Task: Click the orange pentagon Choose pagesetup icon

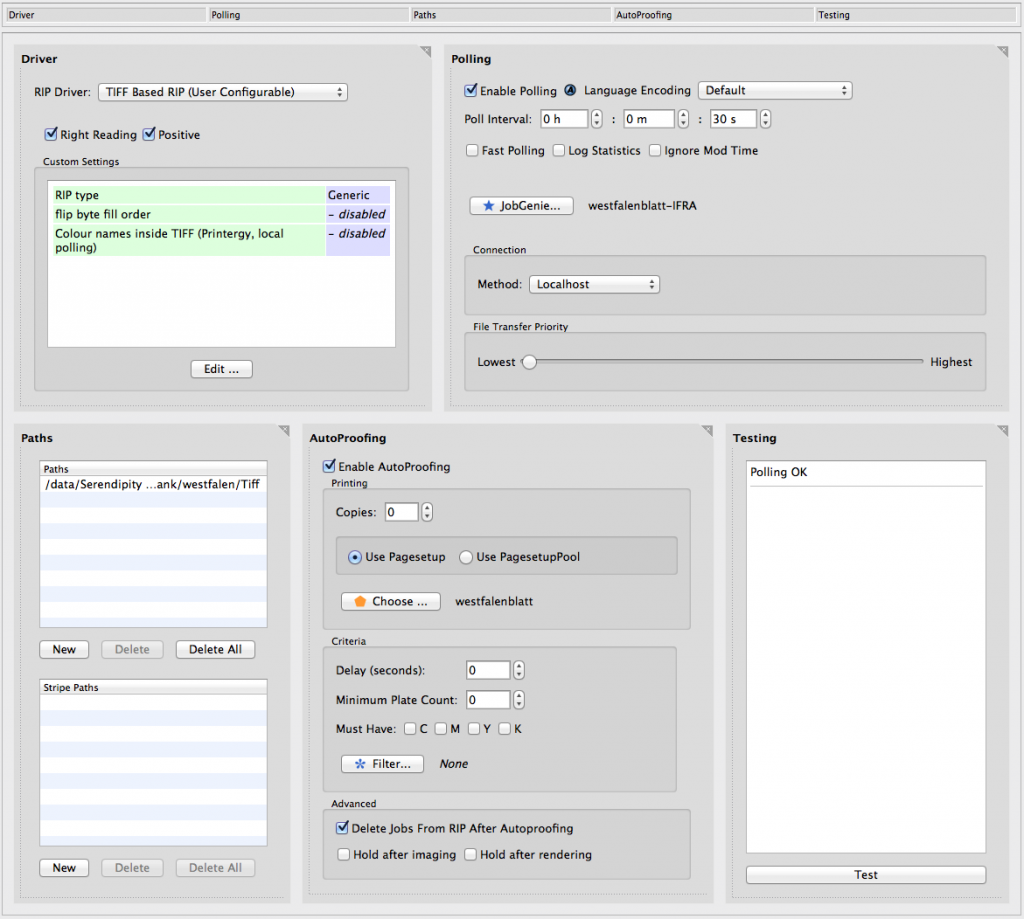Action: point(362,601)
